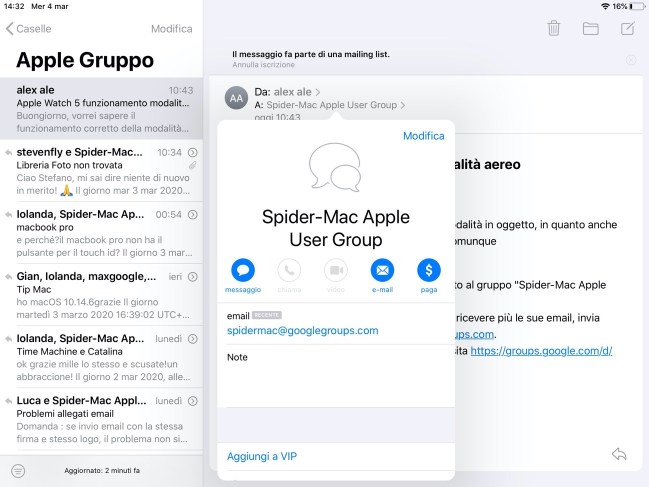Tap Modifica above the message list
Viewport: 649px width, 487px height.
(x=171, y=29)
